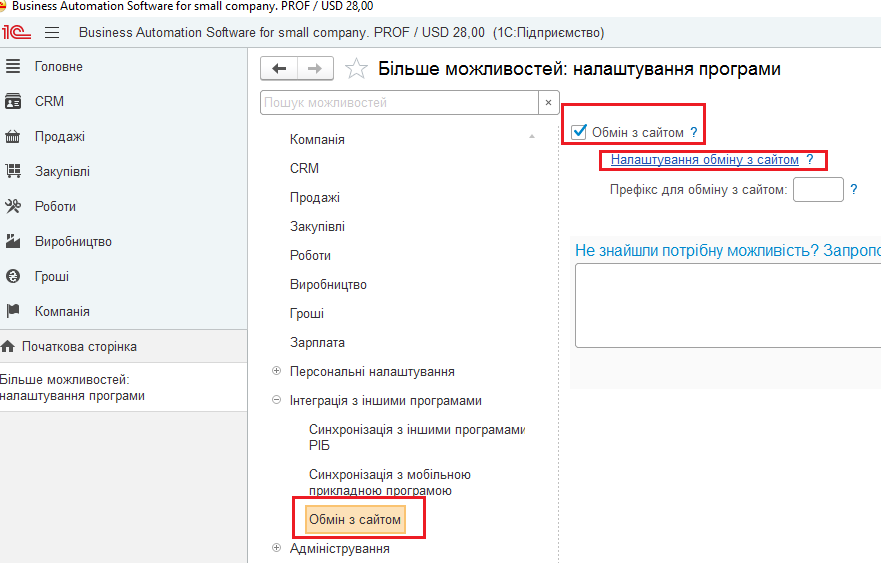Select Гроші in the settings tree
This screenshot has width=881, height=563.
(307, 314)
